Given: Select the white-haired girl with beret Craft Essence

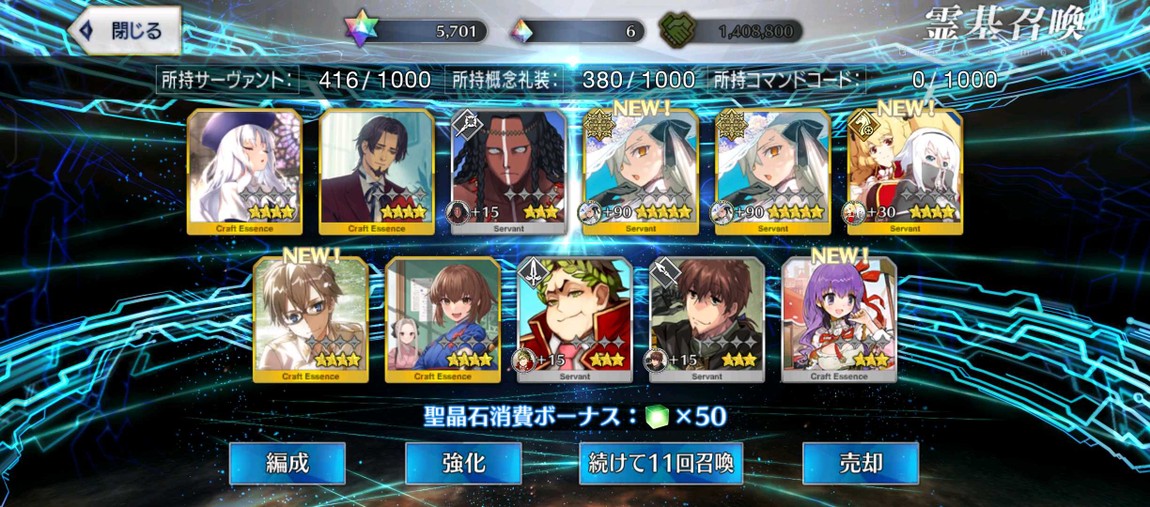Looking at the screenshot, I should point(244,172).
